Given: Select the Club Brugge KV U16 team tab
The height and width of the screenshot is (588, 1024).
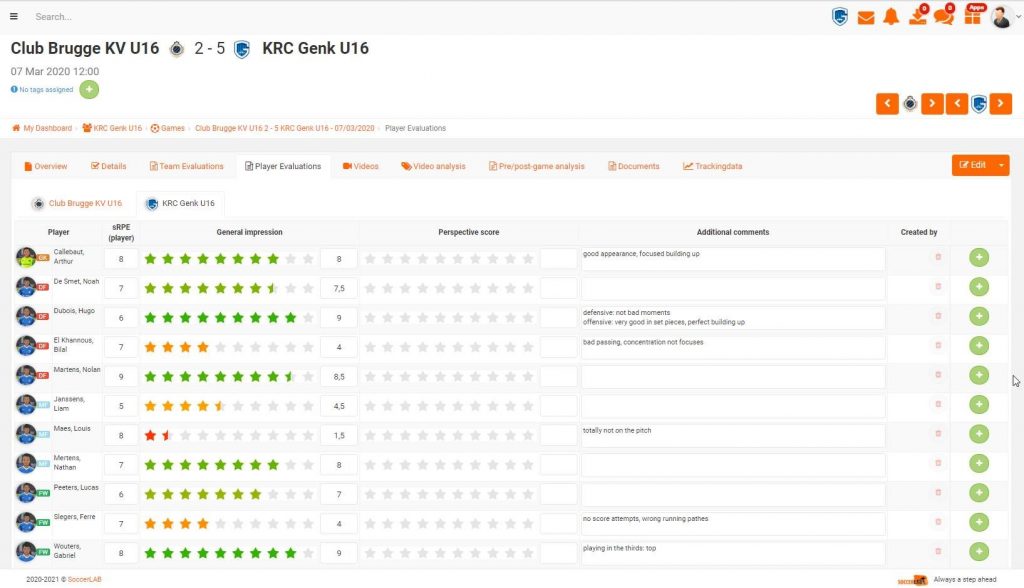Looking at the screenshot, I should (77, 203).
